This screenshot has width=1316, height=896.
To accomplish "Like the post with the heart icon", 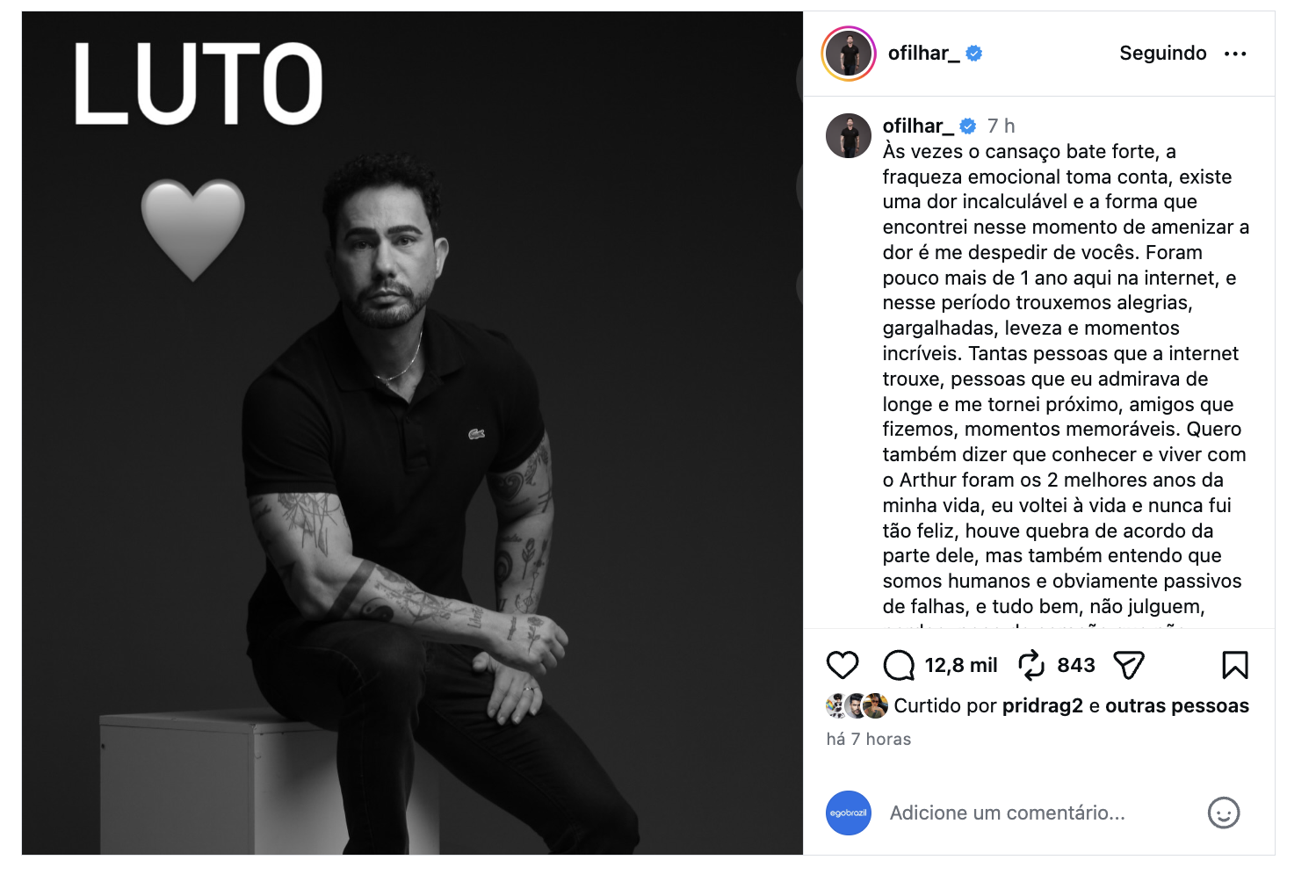I will (x=842, y=665).
